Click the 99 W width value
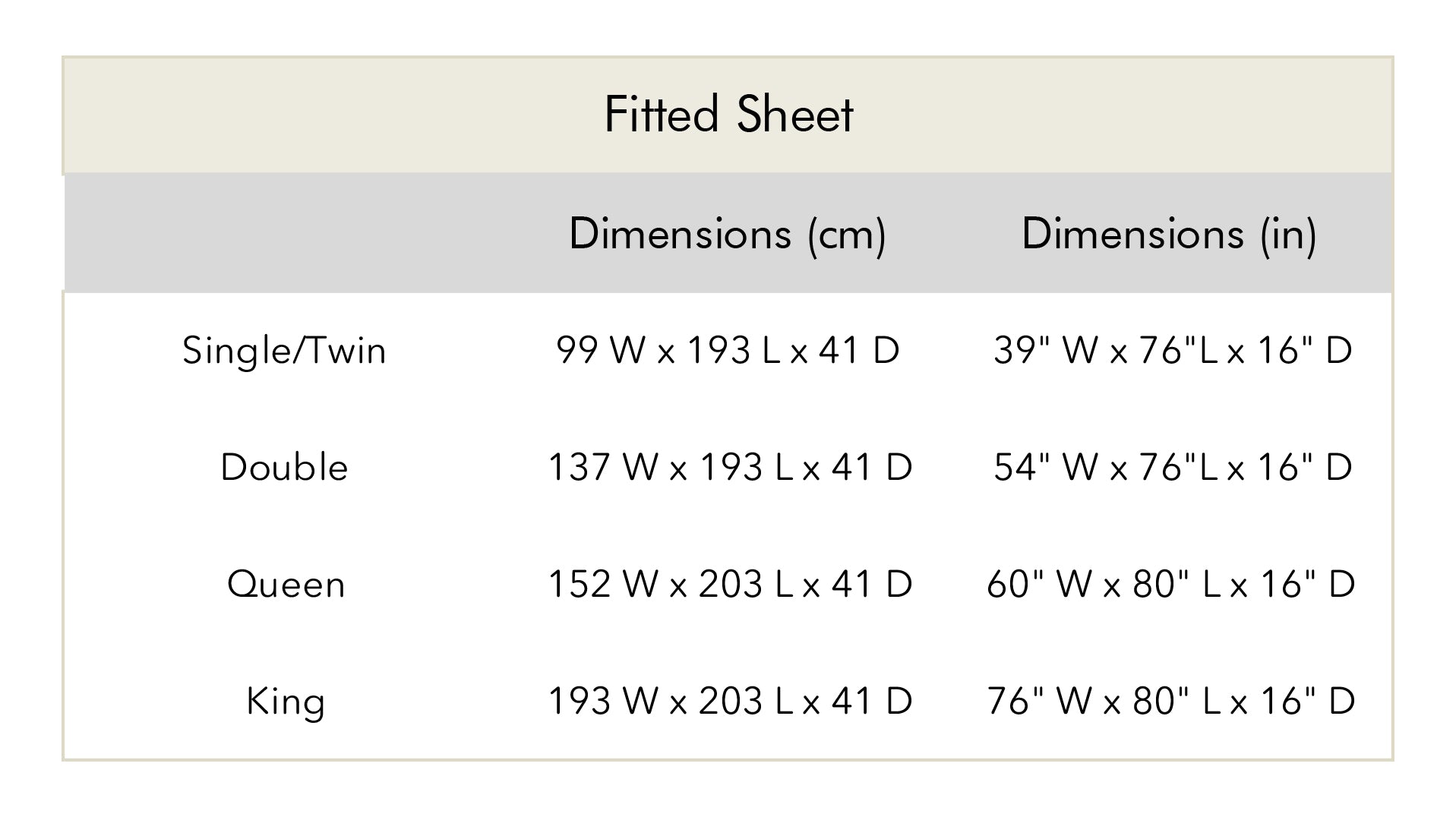 pyautogui.click(x=601, y=351)
